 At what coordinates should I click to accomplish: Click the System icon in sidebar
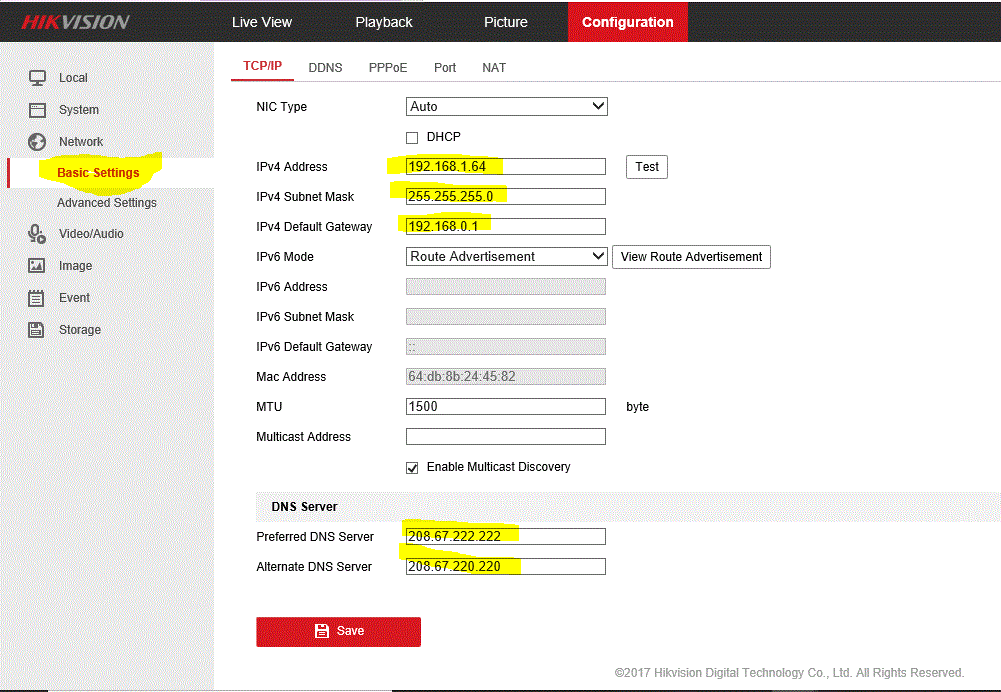point(37,110)
